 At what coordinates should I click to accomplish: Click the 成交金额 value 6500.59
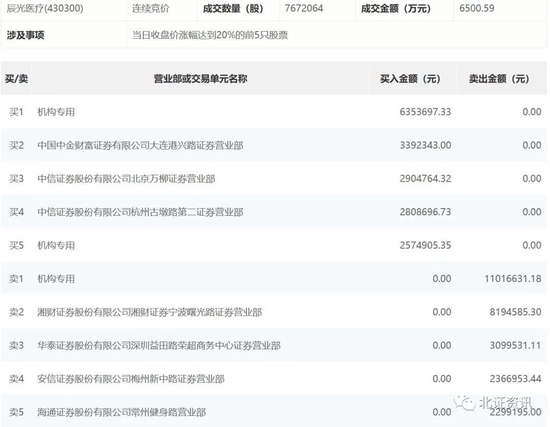476,8
